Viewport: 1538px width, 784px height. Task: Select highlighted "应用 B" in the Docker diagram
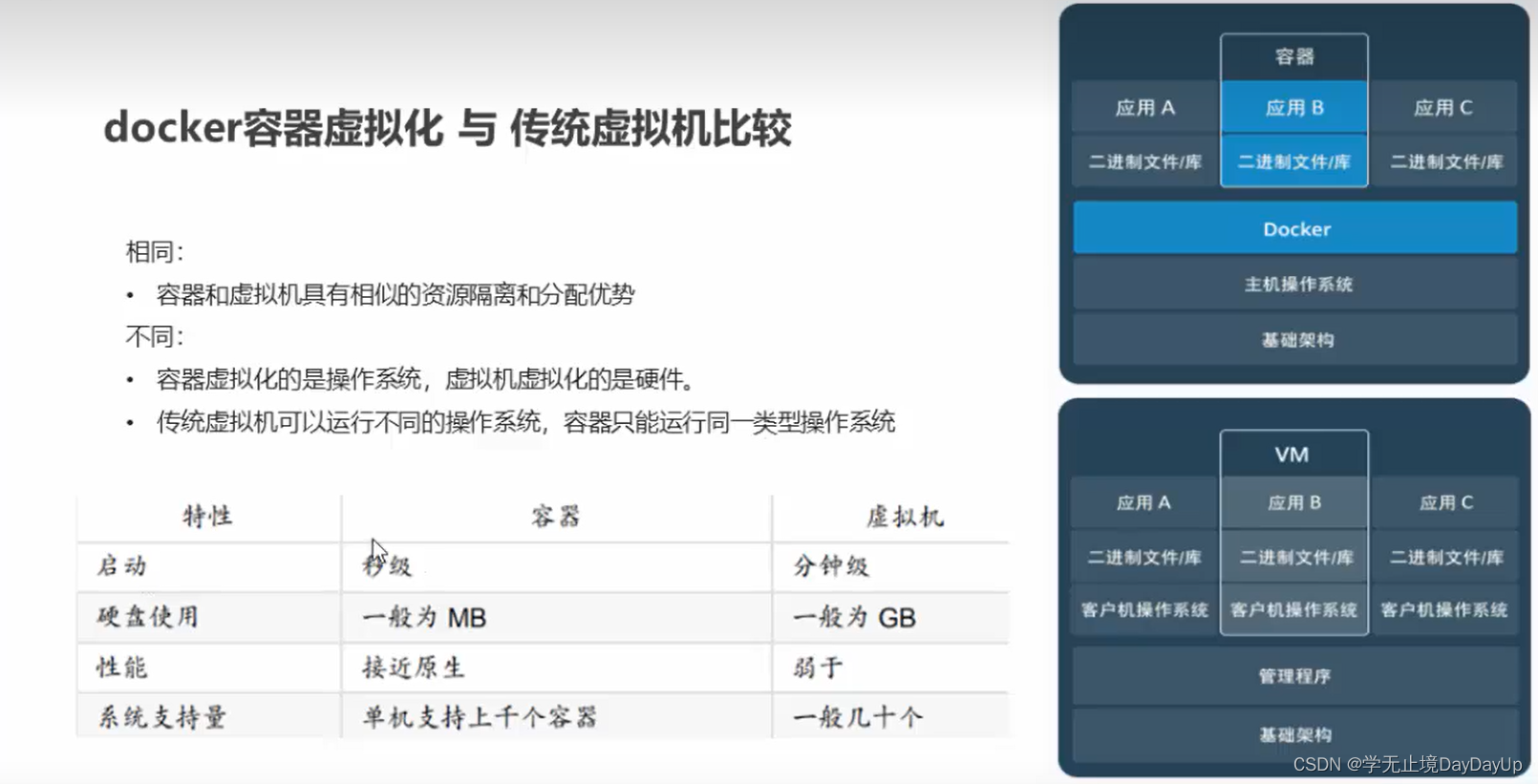click(x=1294, y=108)
